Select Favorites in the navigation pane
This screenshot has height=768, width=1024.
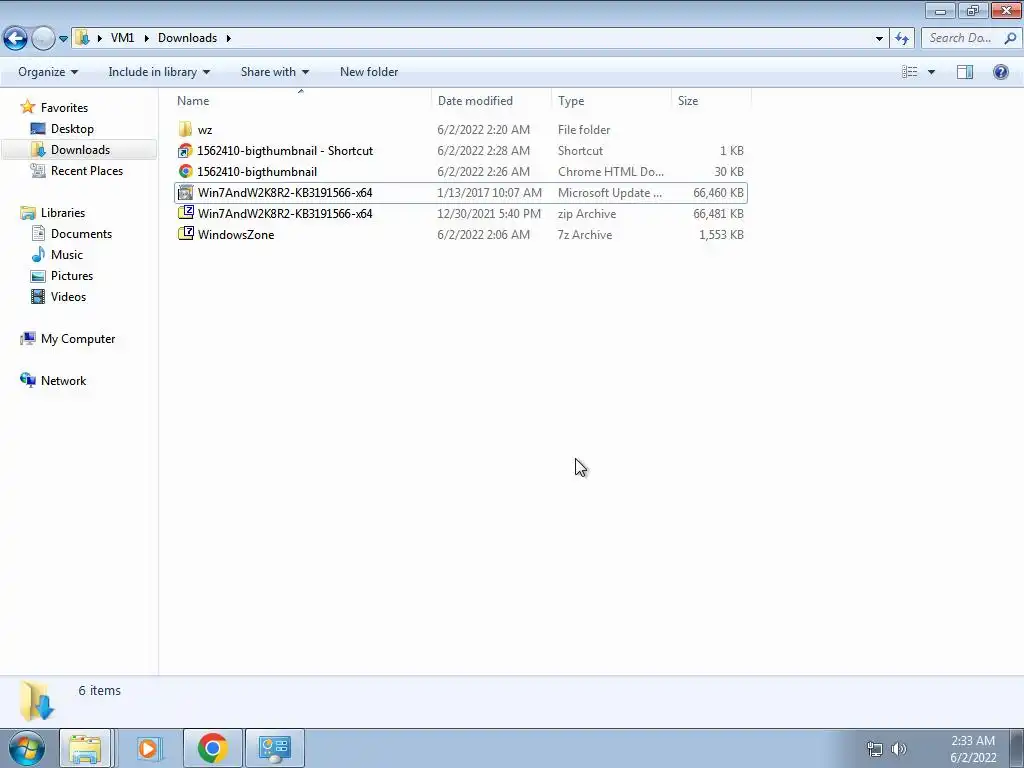pos(64,108)
